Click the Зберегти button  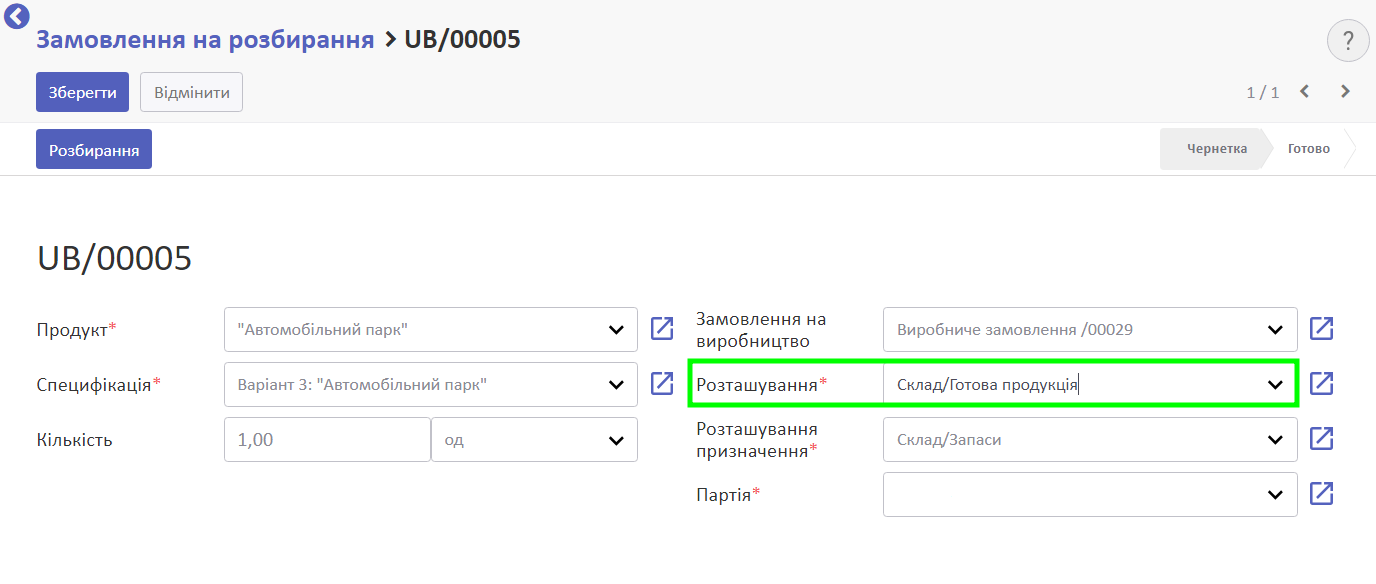[82, 92]
